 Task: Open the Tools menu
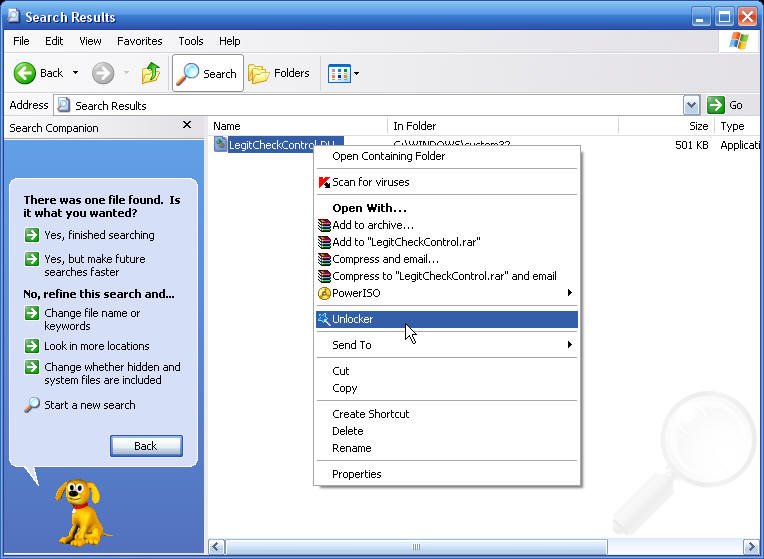[191, 41]
